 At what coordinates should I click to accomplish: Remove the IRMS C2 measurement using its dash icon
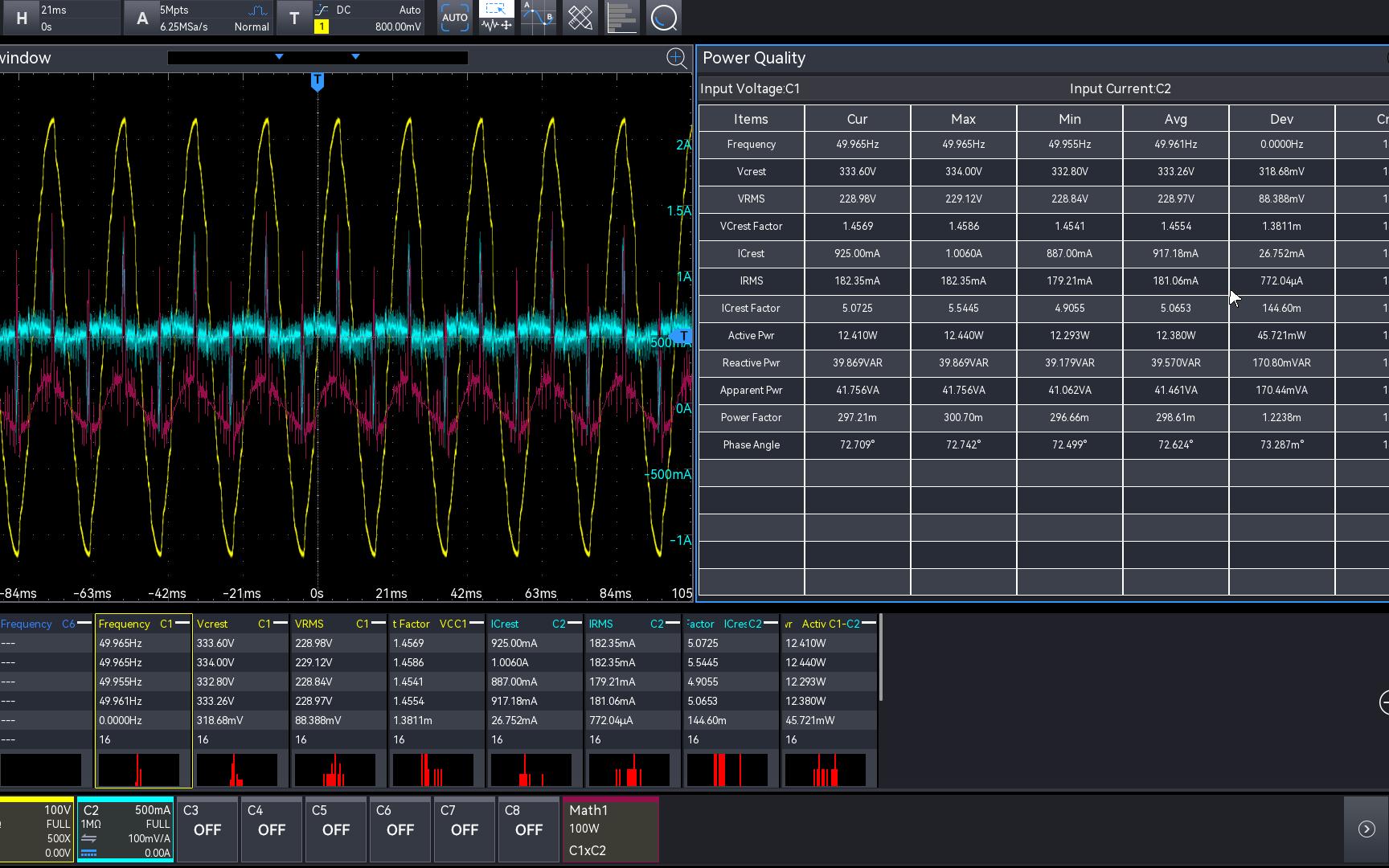673,624
